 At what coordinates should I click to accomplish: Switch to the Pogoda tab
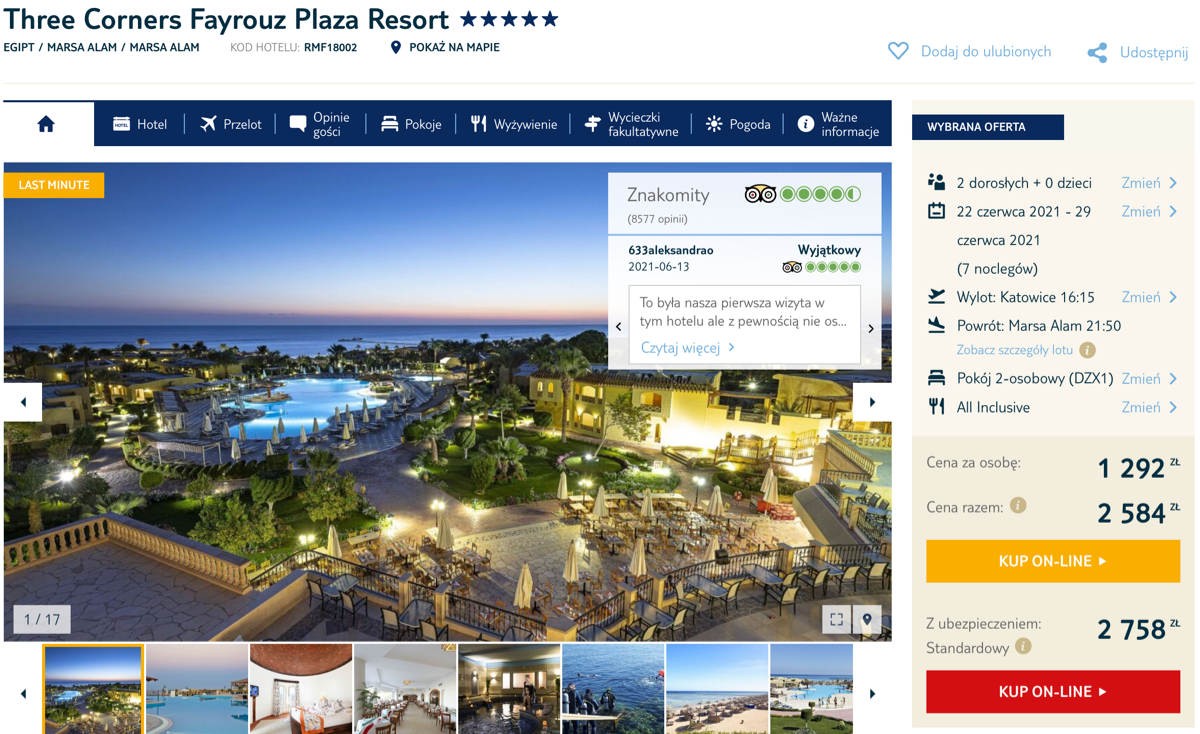coord(738,124)
